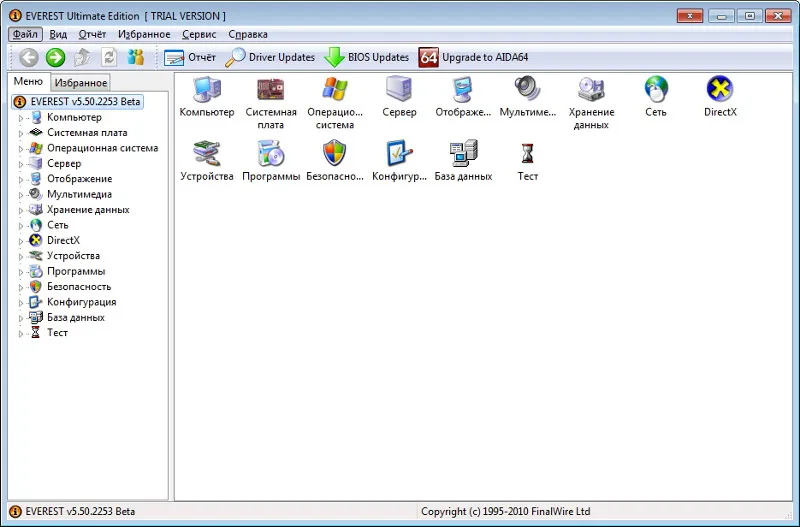Click Upgrade to AIDA64 toolbar button
The height and width of the screenshot is (527, 800).
point(473,58)
